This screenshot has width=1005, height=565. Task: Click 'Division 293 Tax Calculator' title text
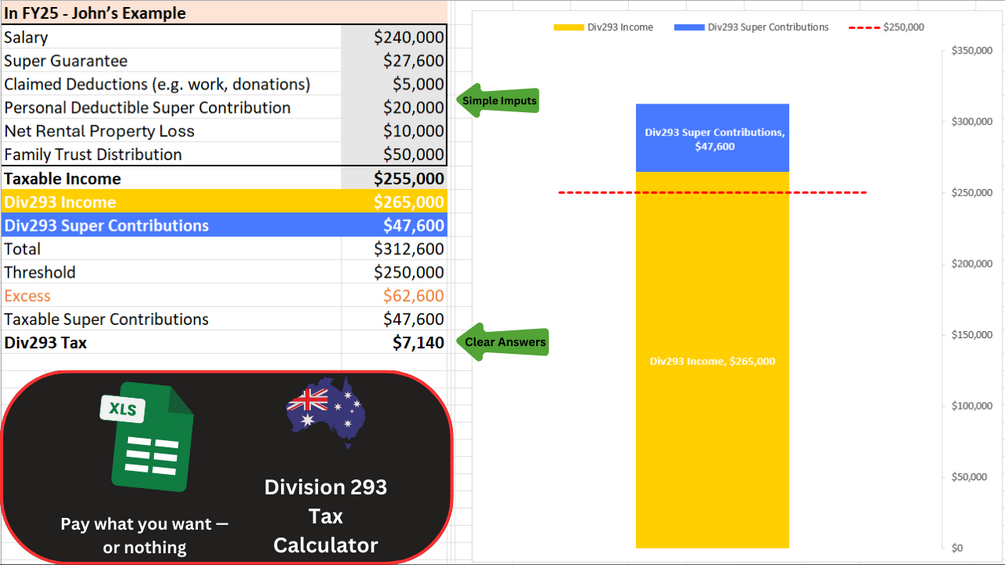pyautogui.click(x=326, y=516)
